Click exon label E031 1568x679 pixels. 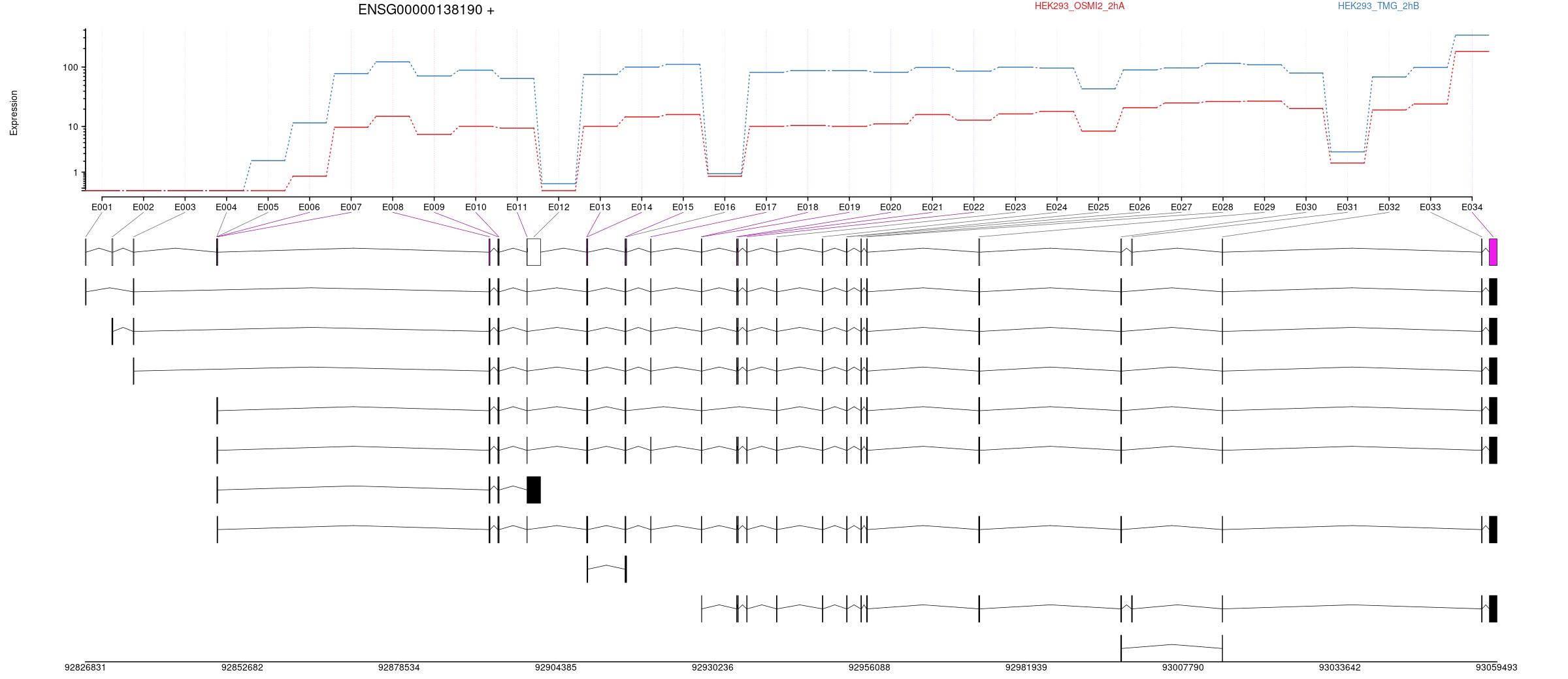click(1347, 207)
